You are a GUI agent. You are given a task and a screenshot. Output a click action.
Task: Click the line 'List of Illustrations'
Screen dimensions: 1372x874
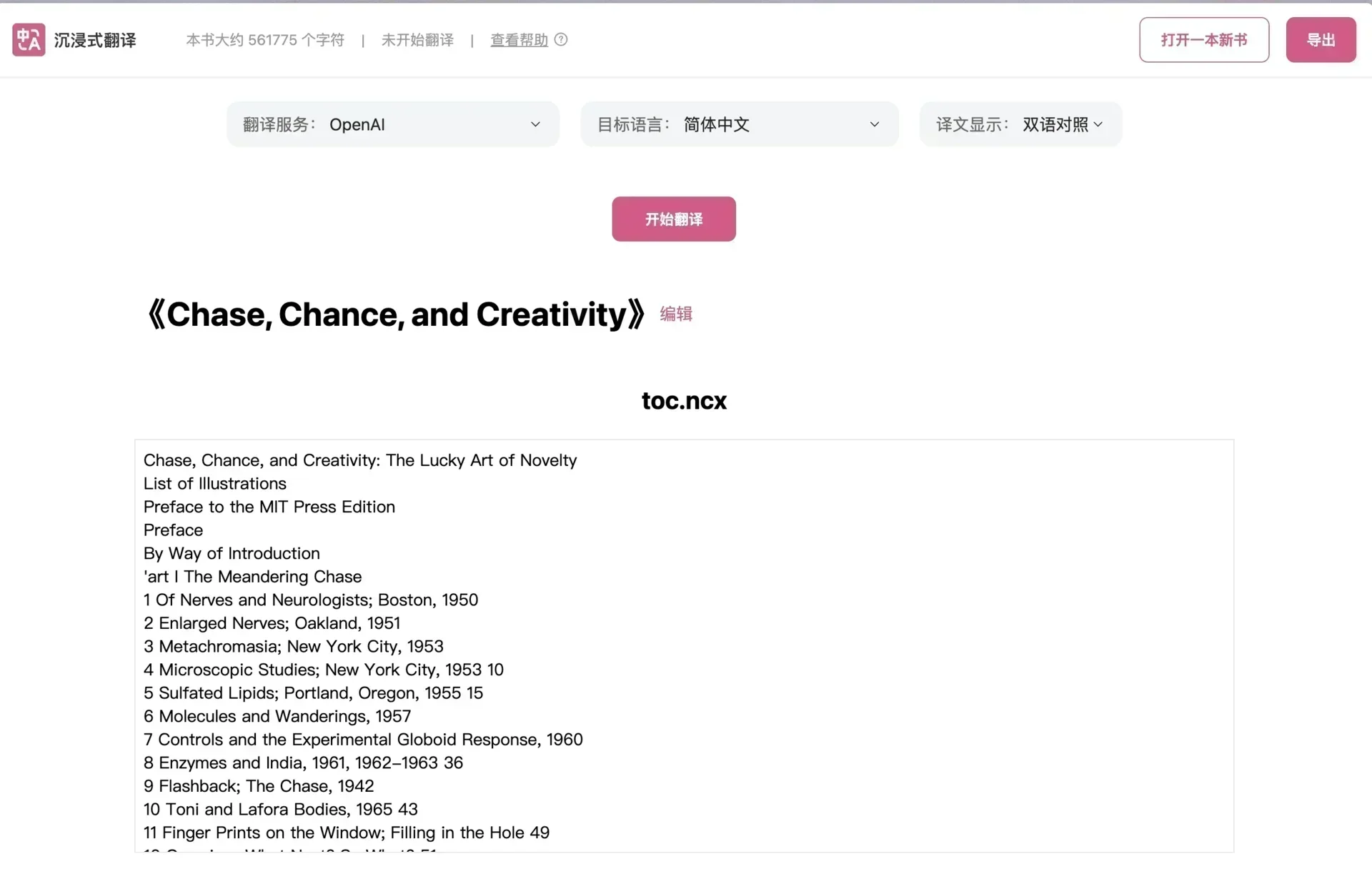tap(214, 483)
